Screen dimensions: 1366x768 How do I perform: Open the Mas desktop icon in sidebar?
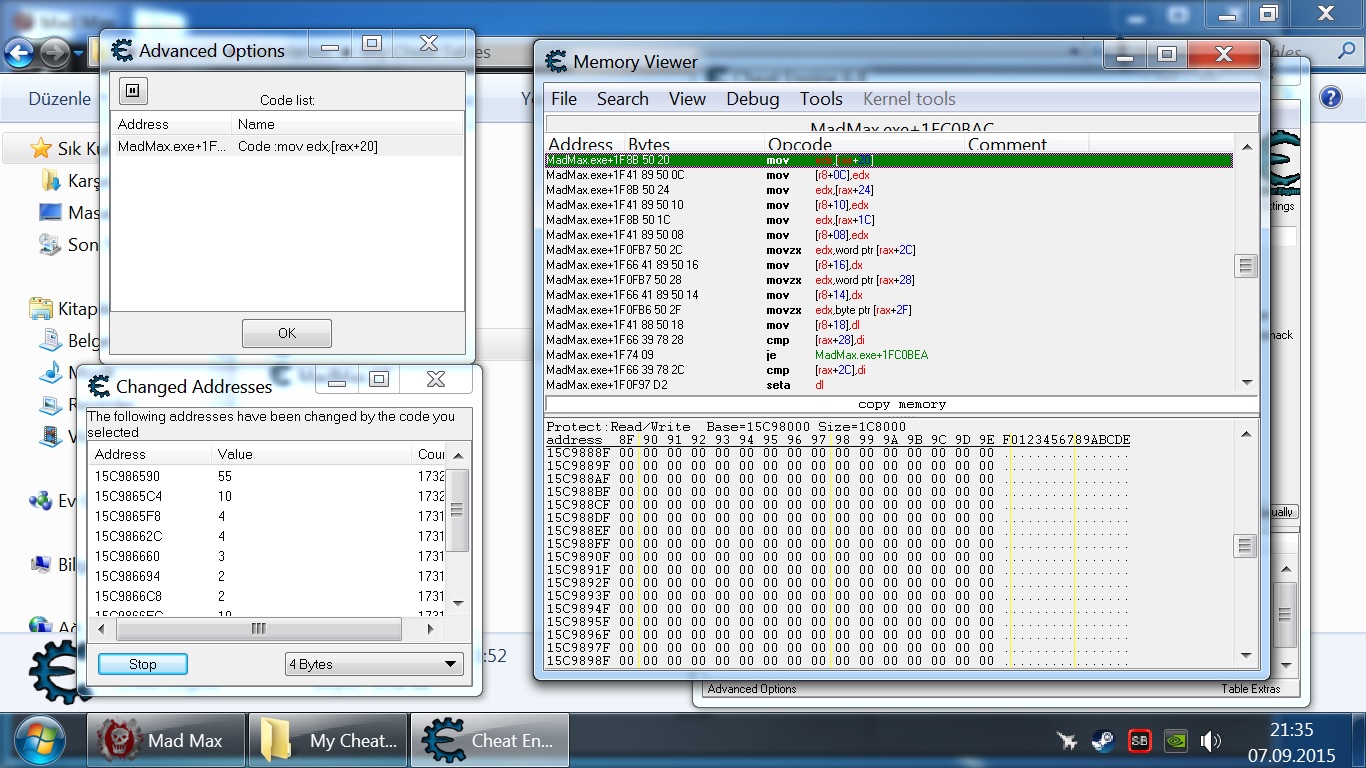click(50, 212)
